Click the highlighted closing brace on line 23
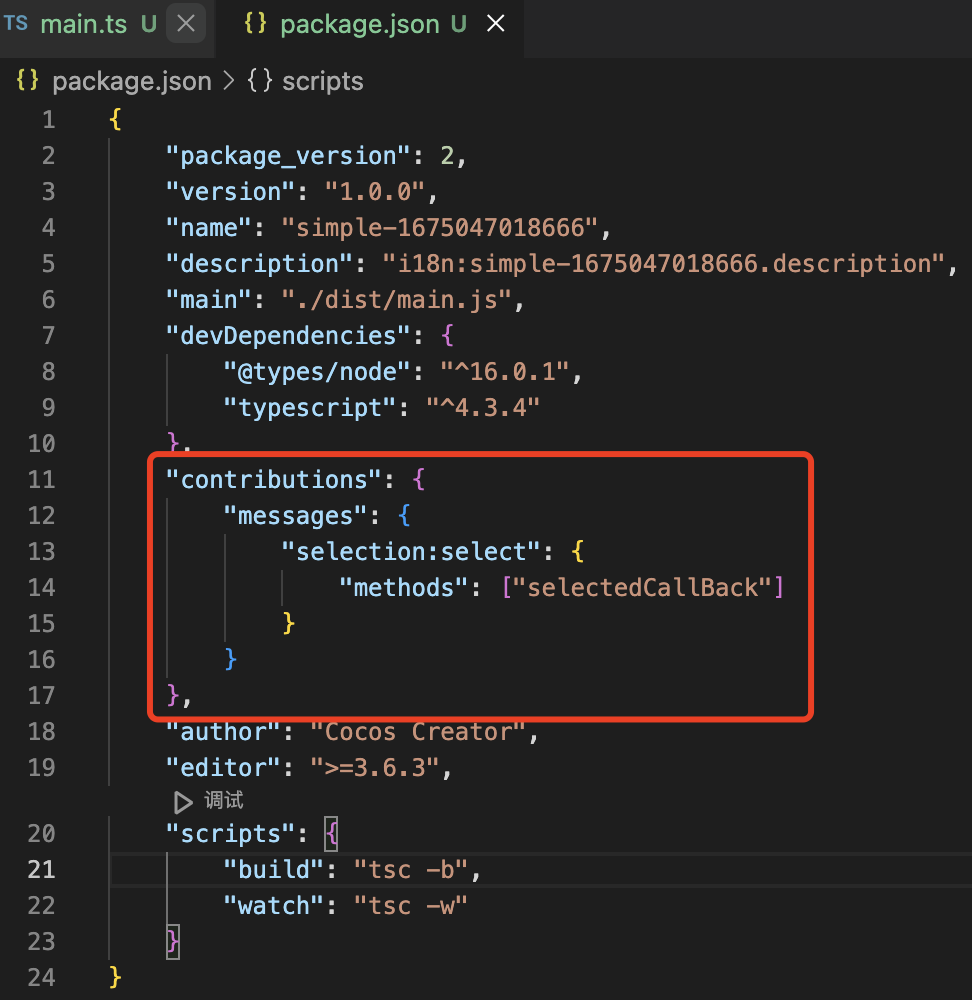 tap(172, 942)
